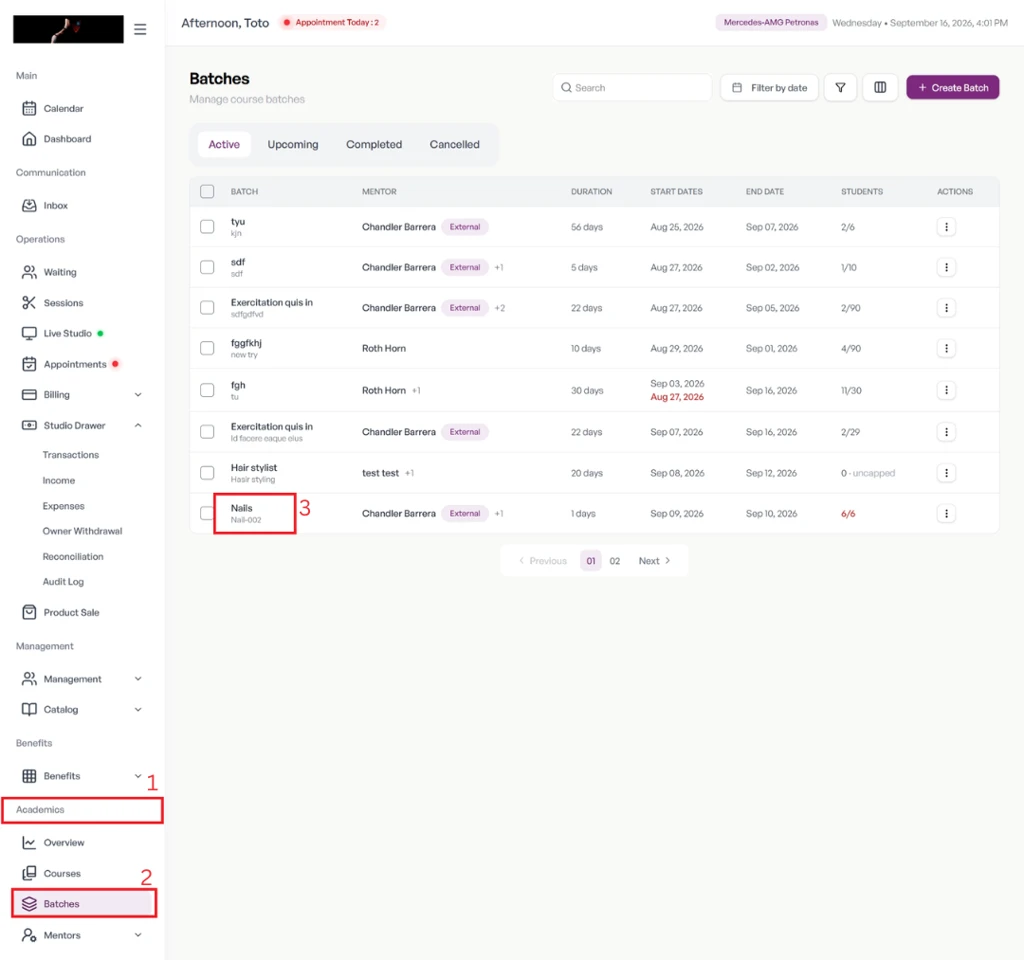Screen dimensions: 1024x960
Task: Click the Create Batch button
Action: [x=952, y=88]
